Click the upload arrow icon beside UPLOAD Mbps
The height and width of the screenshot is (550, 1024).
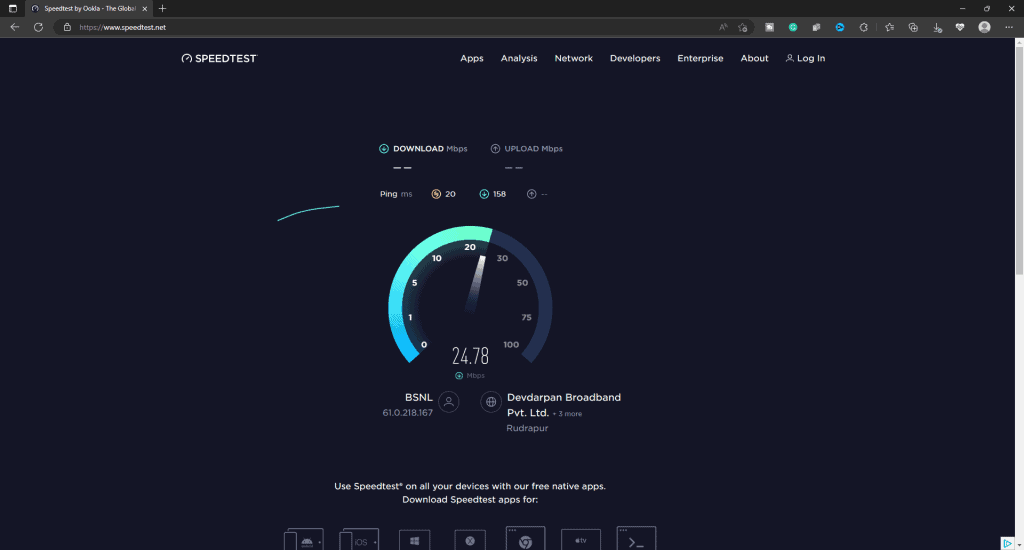[495, 148]
